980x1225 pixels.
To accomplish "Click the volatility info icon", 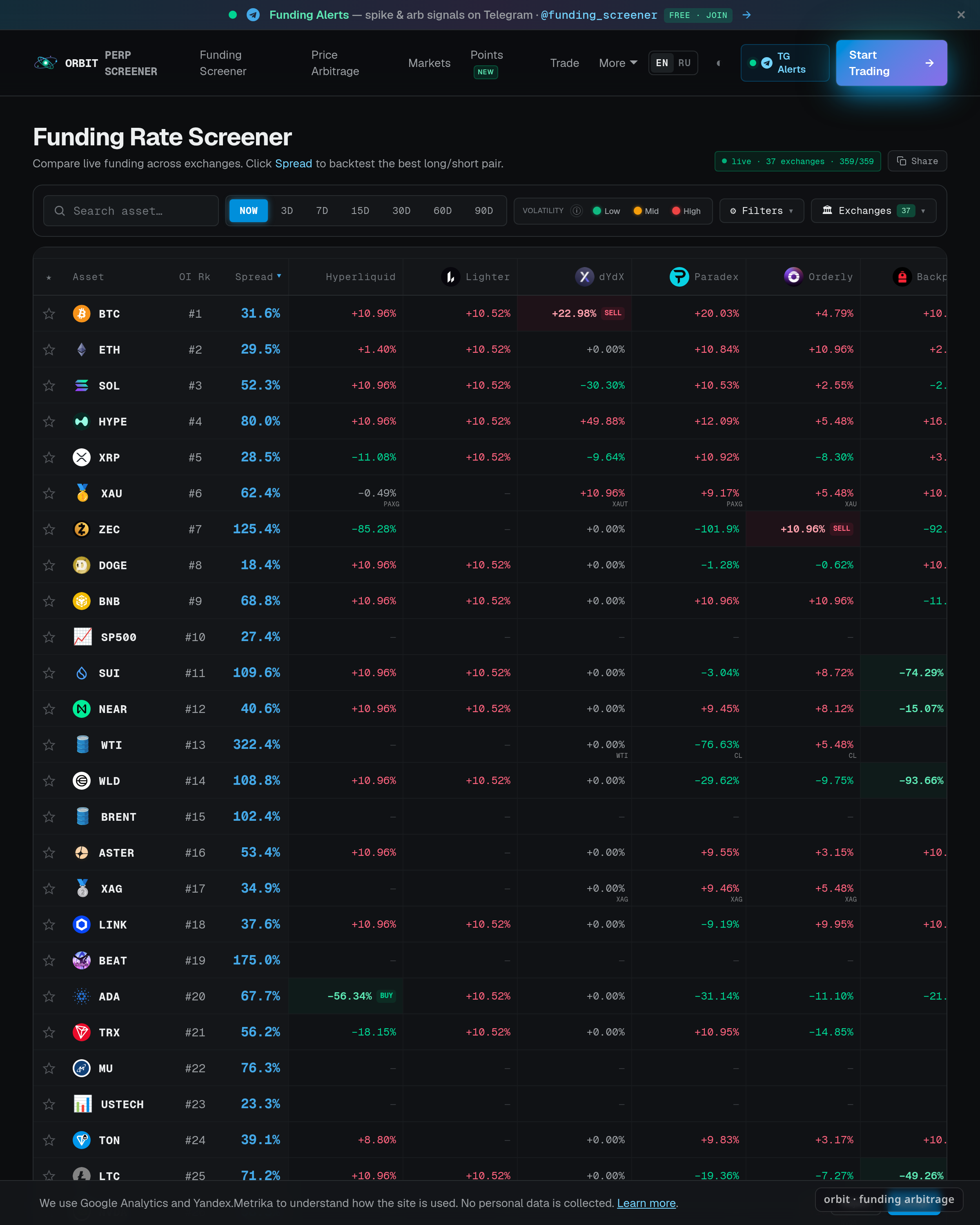I will [577, 211].
